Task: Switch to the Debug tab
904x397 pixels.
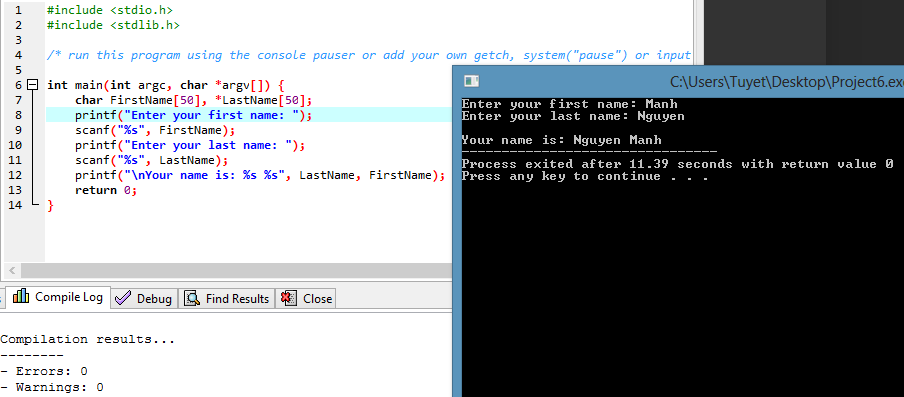Action: tap(144, 298)
